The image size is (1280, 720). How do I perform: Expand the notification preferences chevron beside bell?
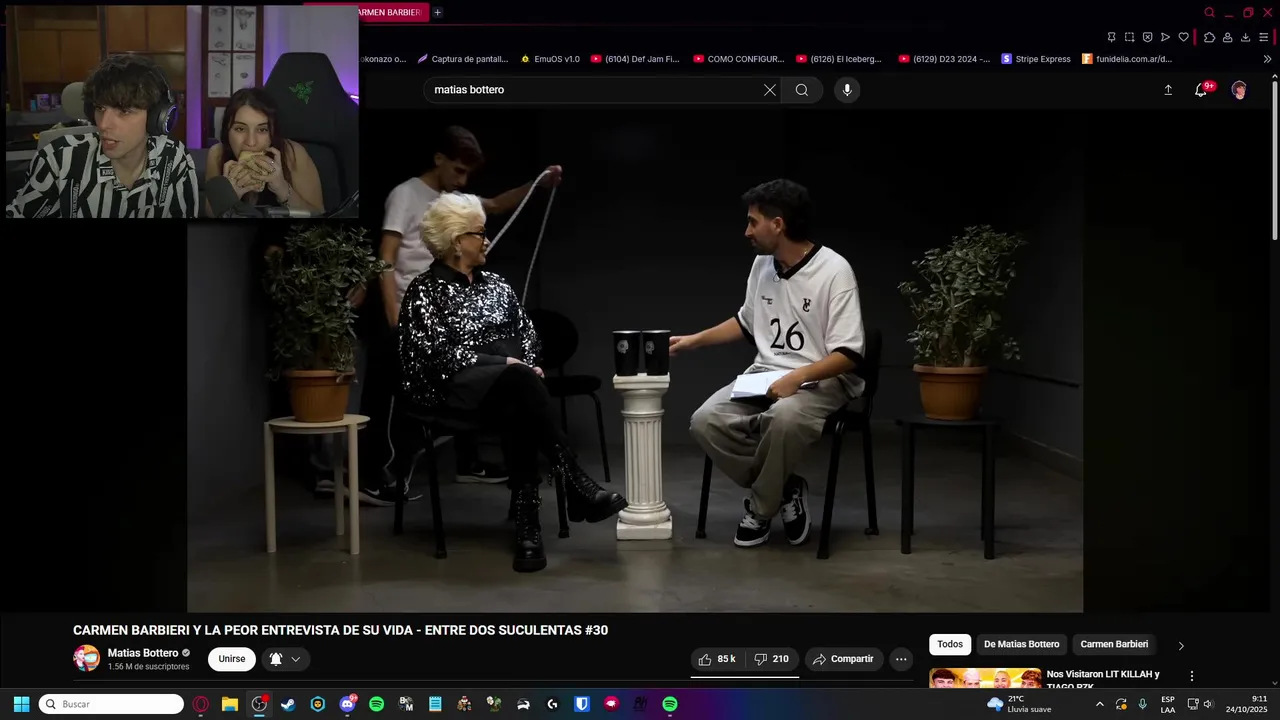coord(296,659)
